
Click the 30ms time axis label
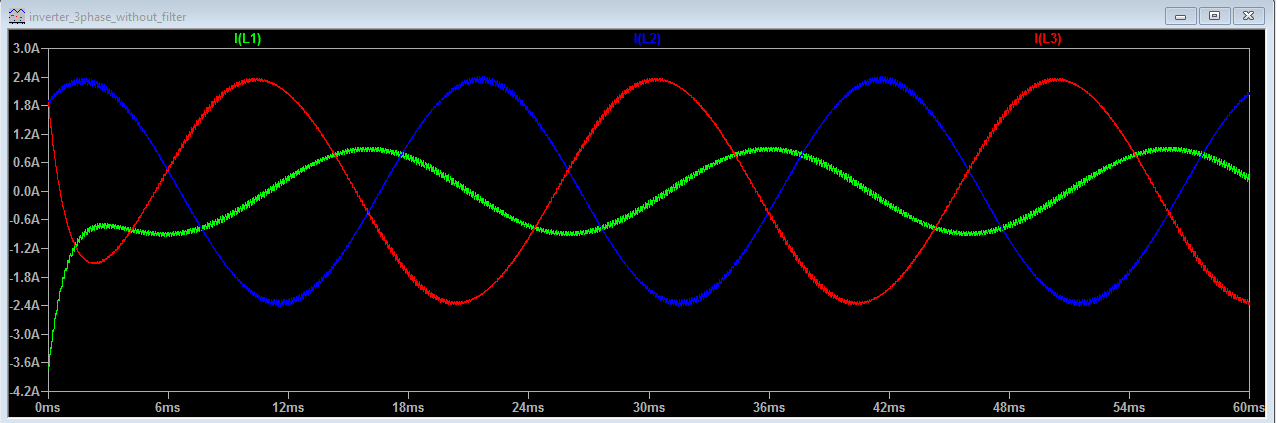[x=648, y=408]
